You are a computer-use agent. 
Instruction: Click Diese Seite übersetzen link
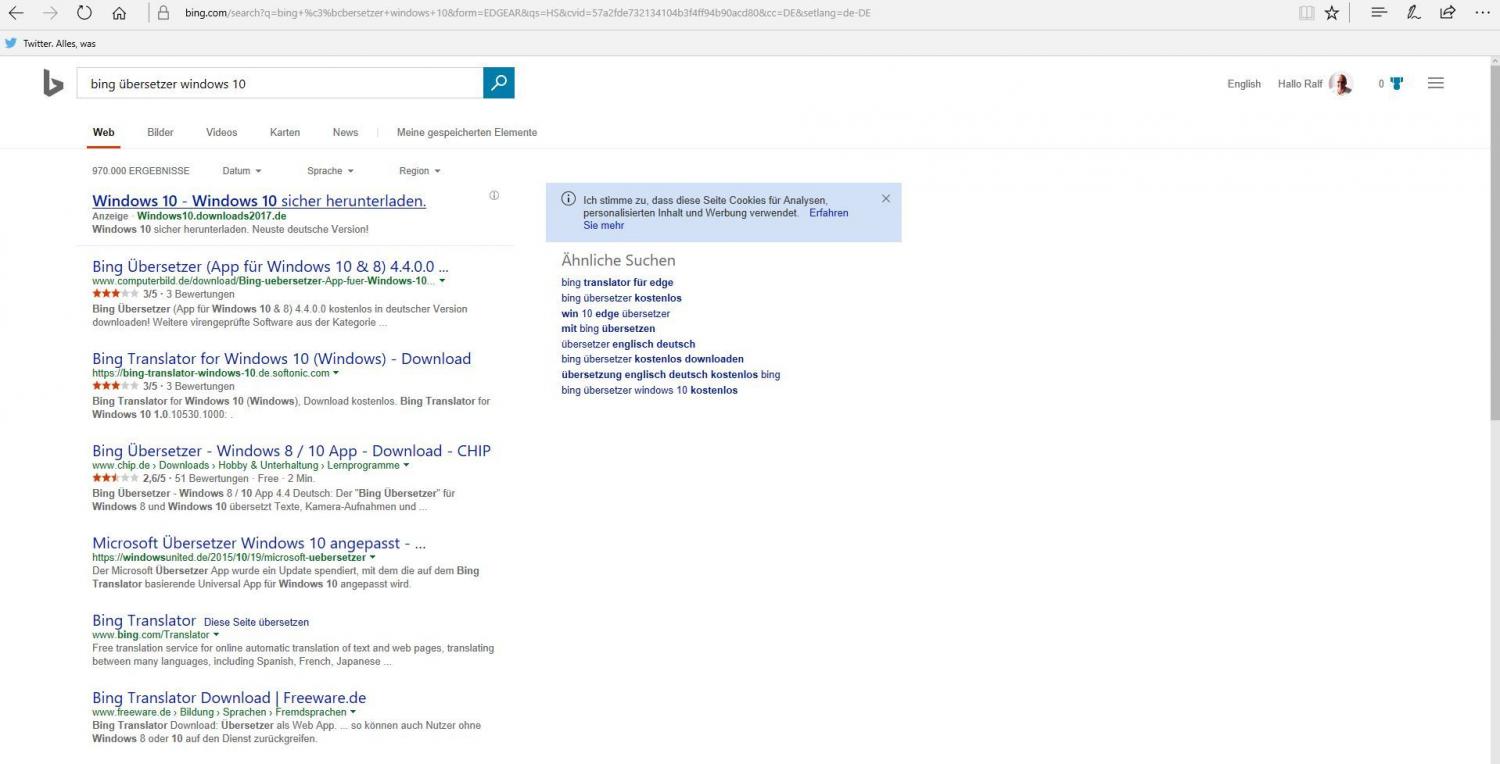coord(256,622)
